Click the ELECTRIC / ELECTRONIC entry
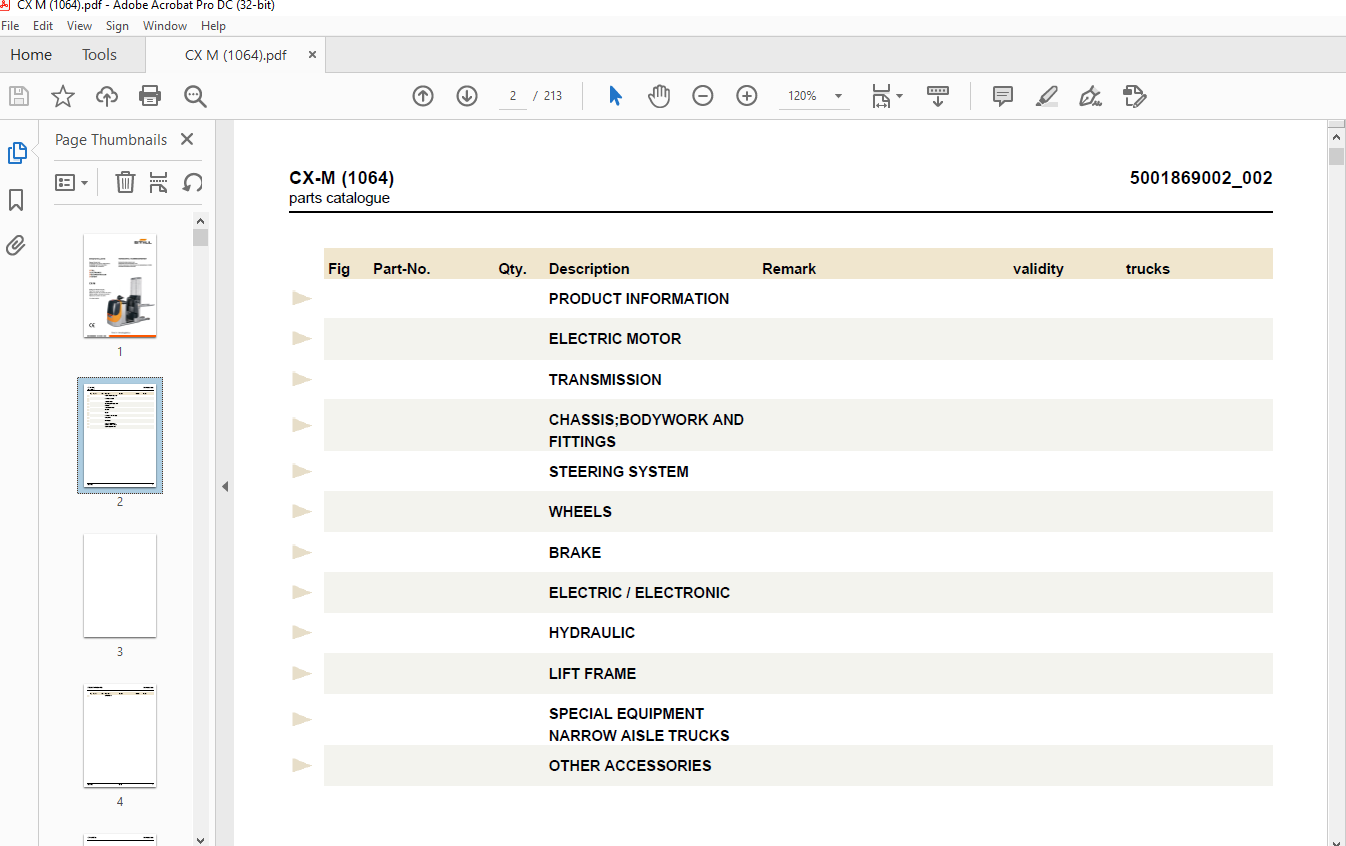1346x846 pixels. (639, 593)
